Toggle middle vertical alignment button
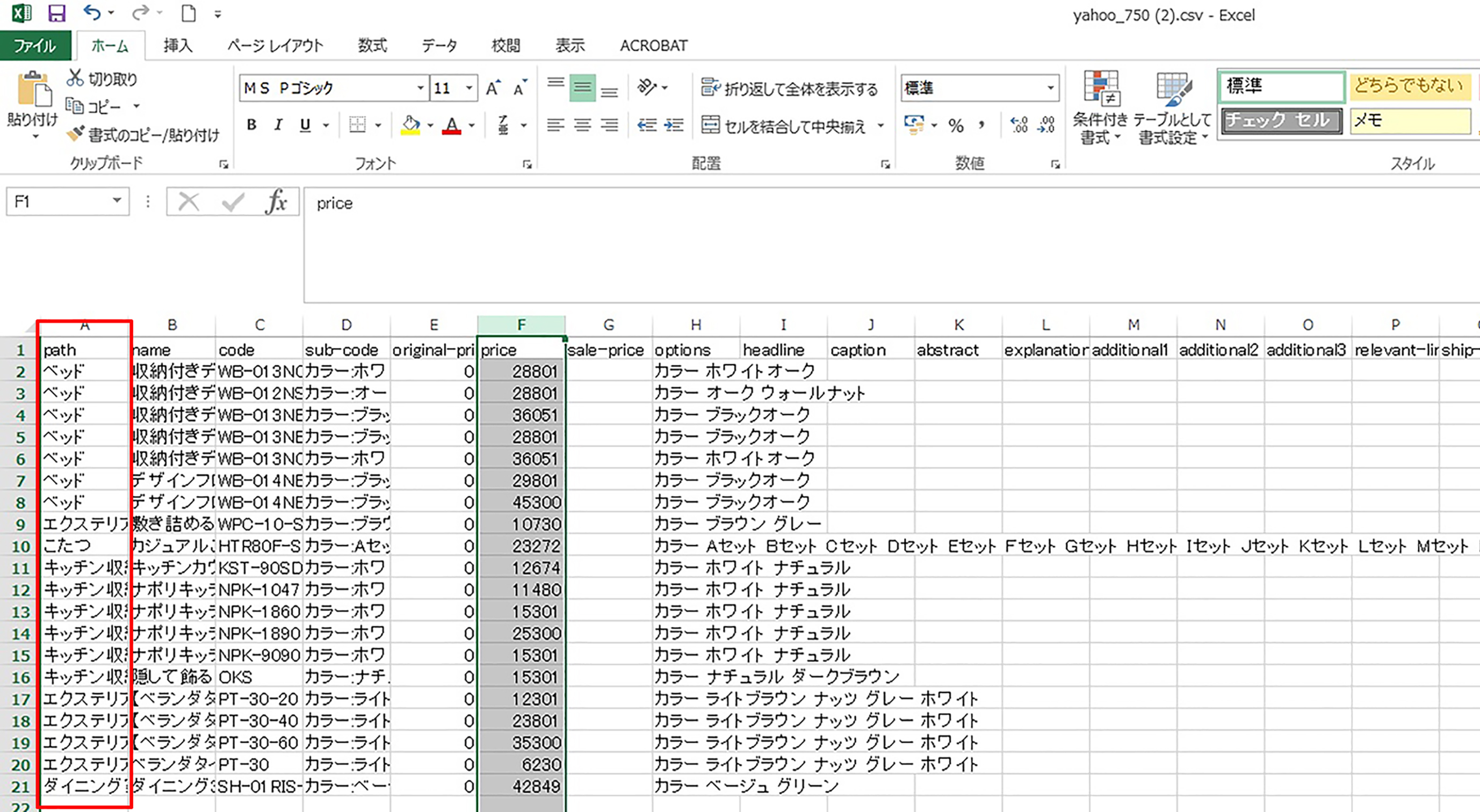 pos(582,88)
